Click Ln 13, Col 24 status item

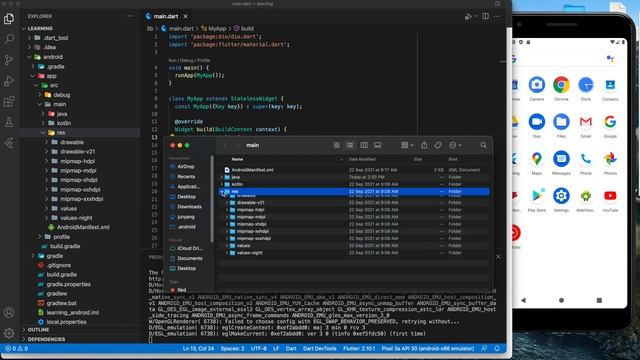pyautogui.click(x=198, y=349)
